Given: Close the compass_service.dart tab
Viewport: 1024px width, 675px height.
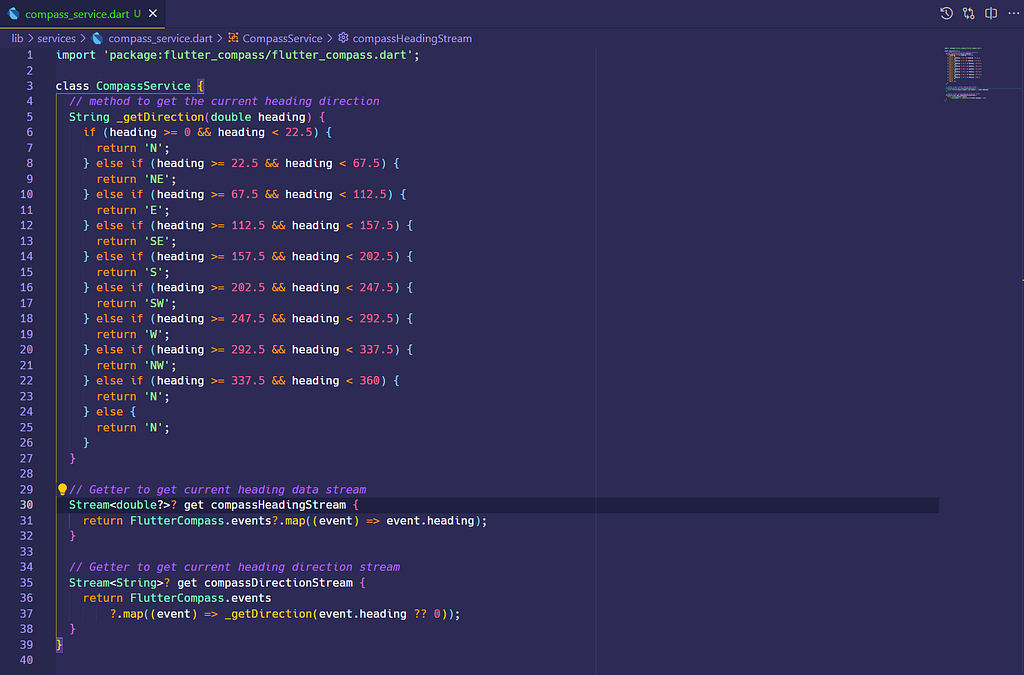Looking at the screenshot, I should tap(153, 14).
